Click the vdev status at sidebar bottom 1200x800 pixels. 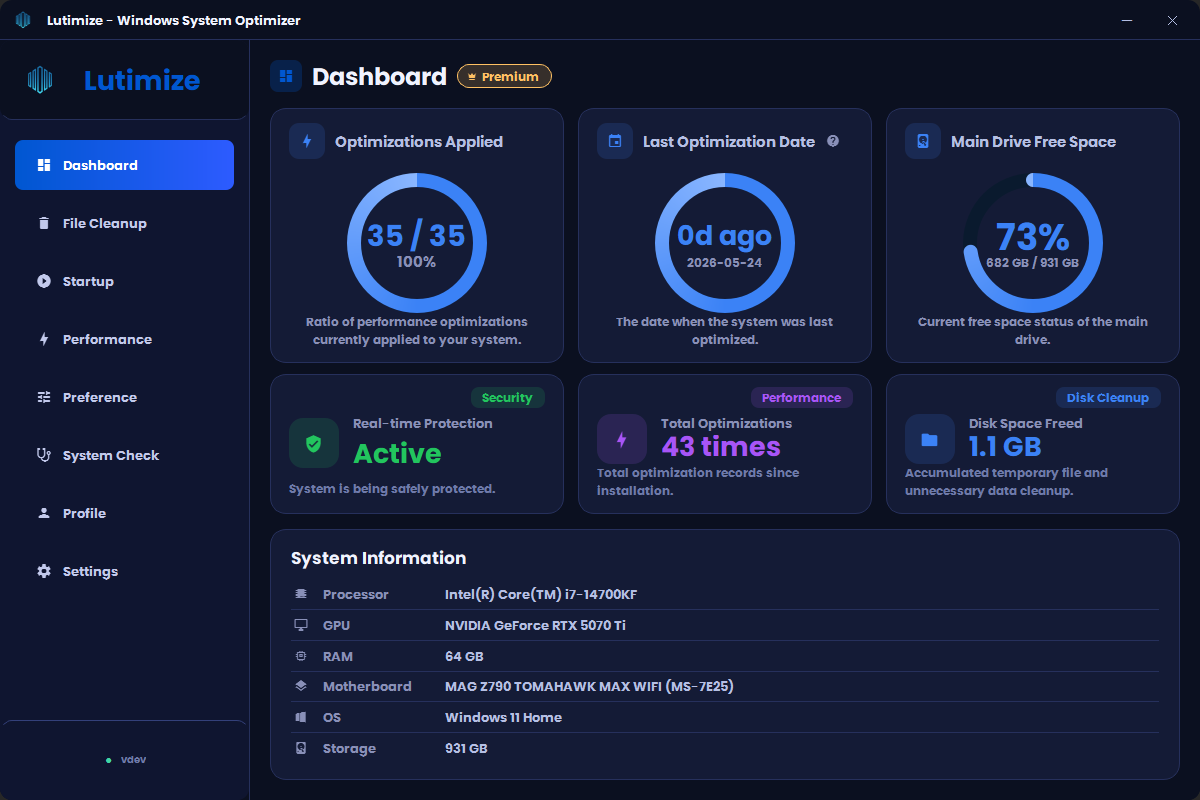coord(126,760)
